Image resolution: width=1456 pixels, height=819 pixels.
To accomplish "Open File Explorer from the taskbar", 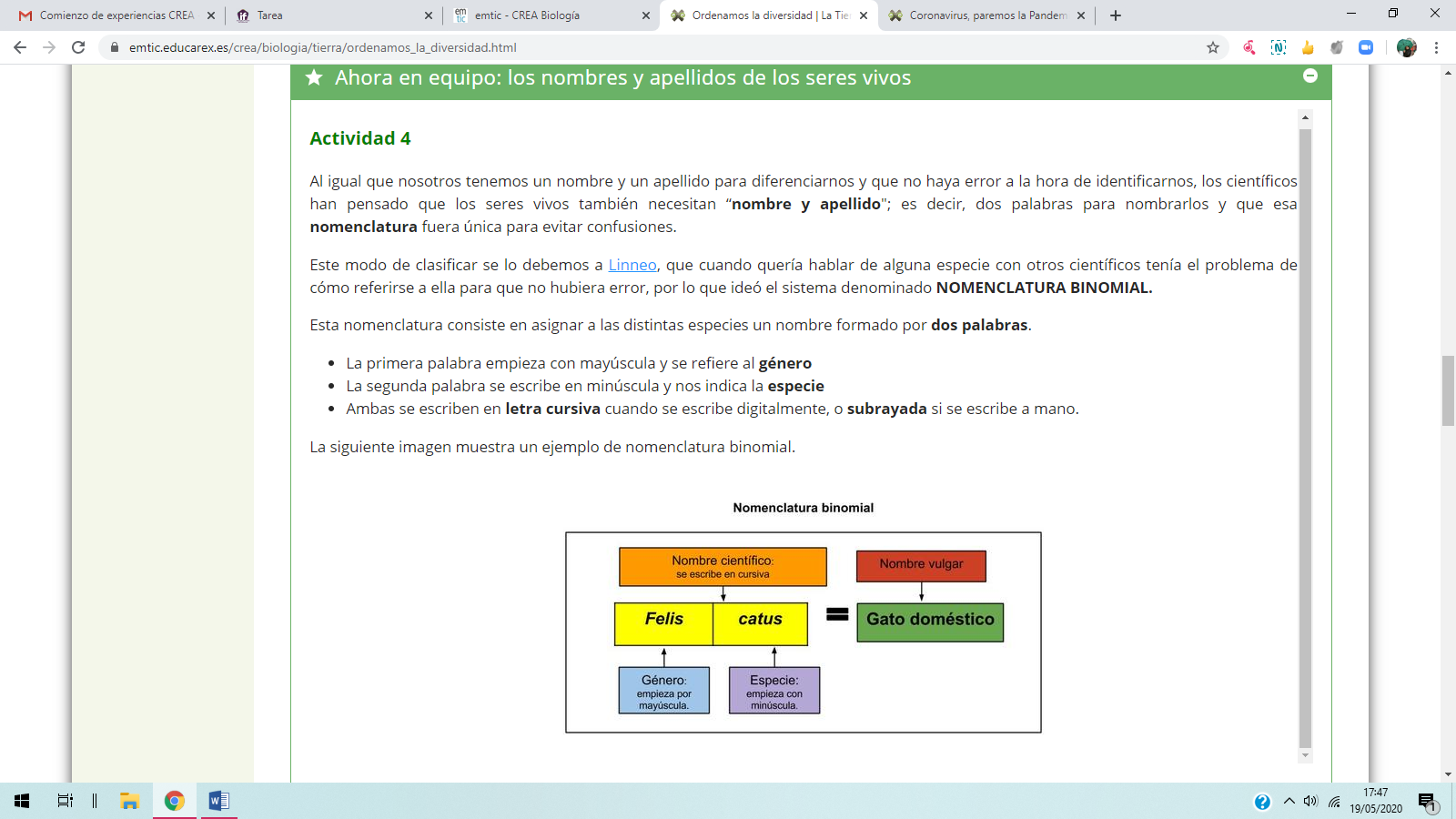I will point(129,801).
